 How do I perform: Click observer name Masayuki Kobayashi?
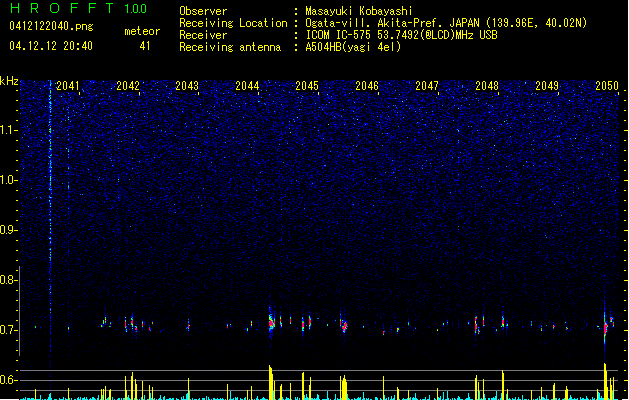[x=359, y=11]
